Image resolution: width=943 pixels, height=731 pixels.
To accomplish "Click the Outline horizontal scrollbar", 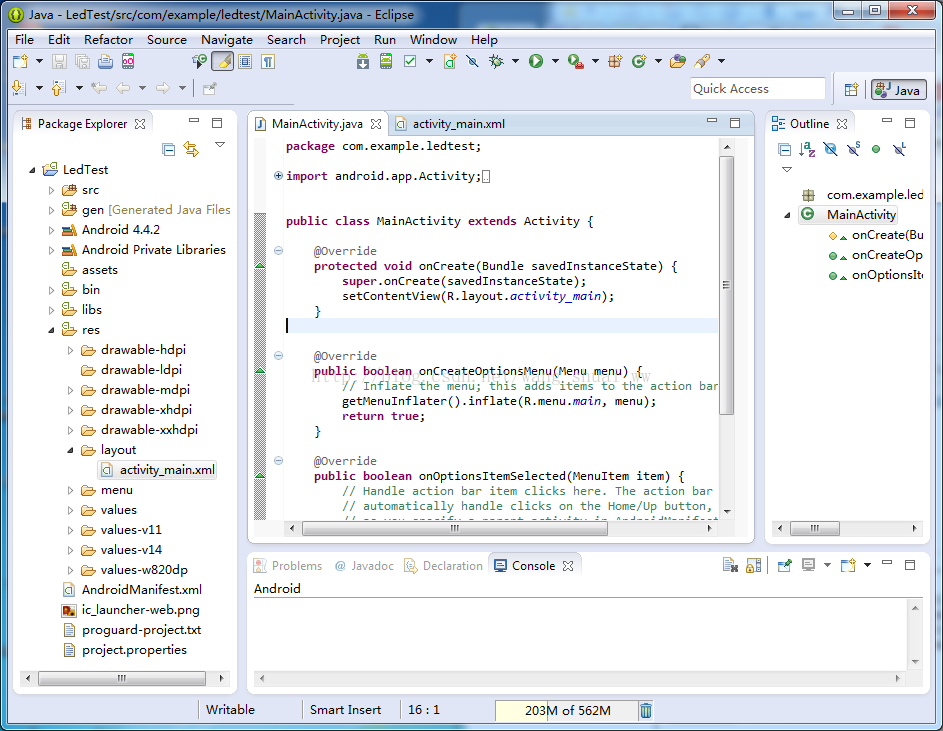I will [848, 528].
